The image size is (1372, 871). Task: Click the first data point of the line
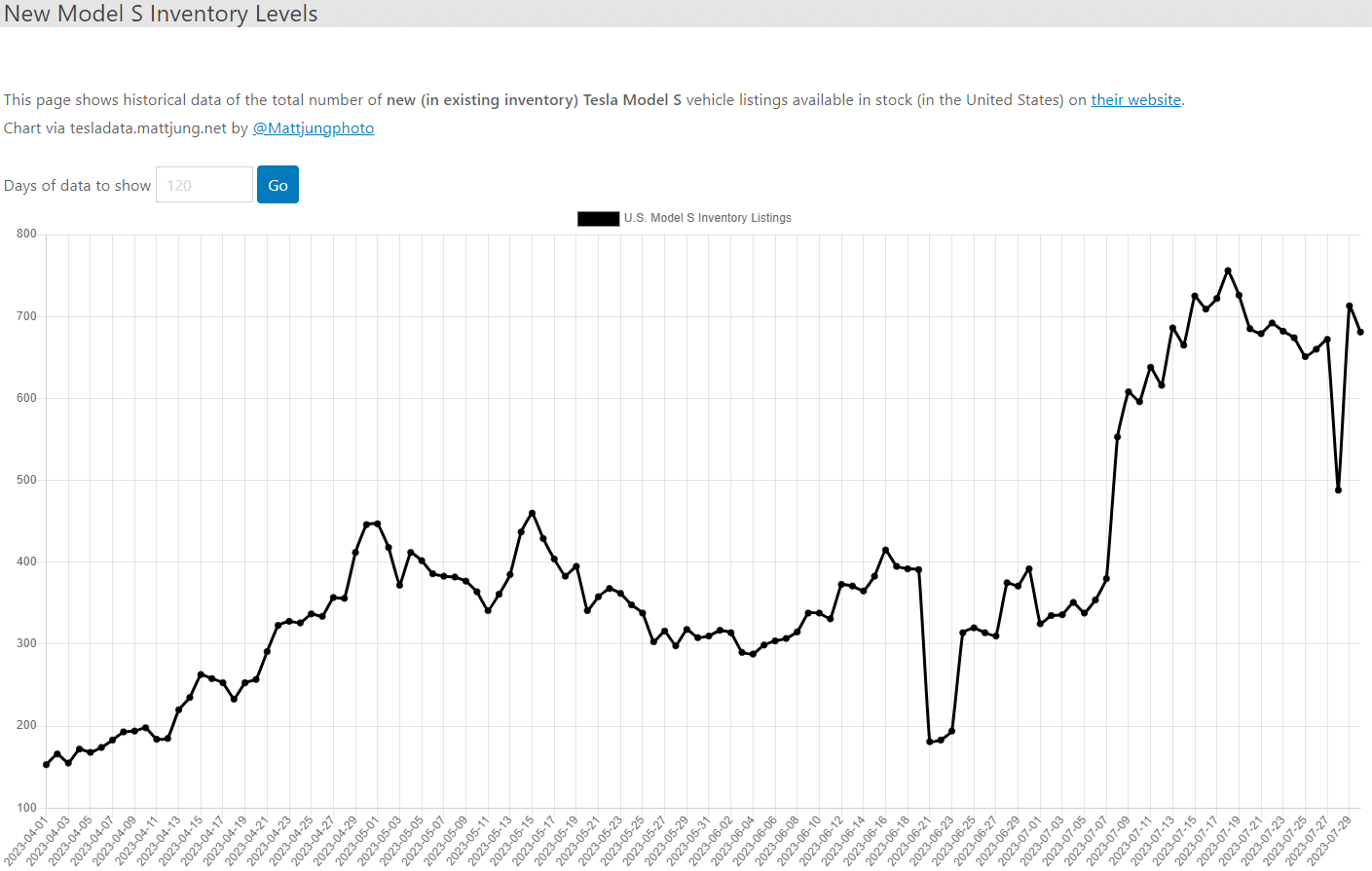[46, 765]
